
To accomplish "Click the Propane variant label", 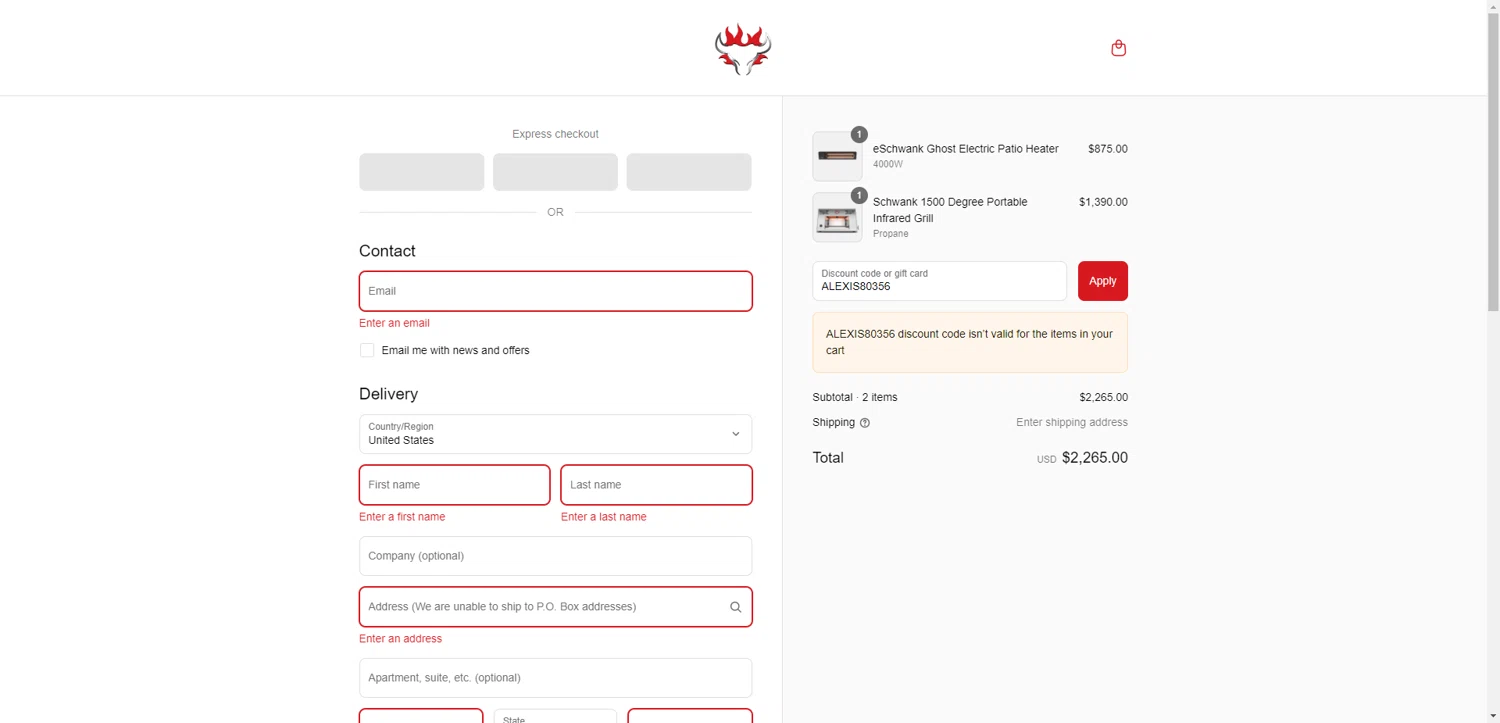I will coord(891,234).
